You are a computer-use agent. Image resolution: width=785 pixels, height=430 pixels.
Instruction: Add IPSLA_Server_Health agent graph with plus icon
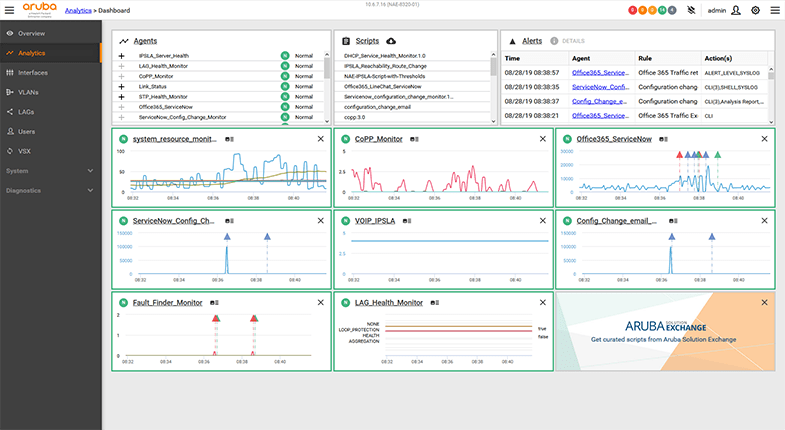coord(121,56)
